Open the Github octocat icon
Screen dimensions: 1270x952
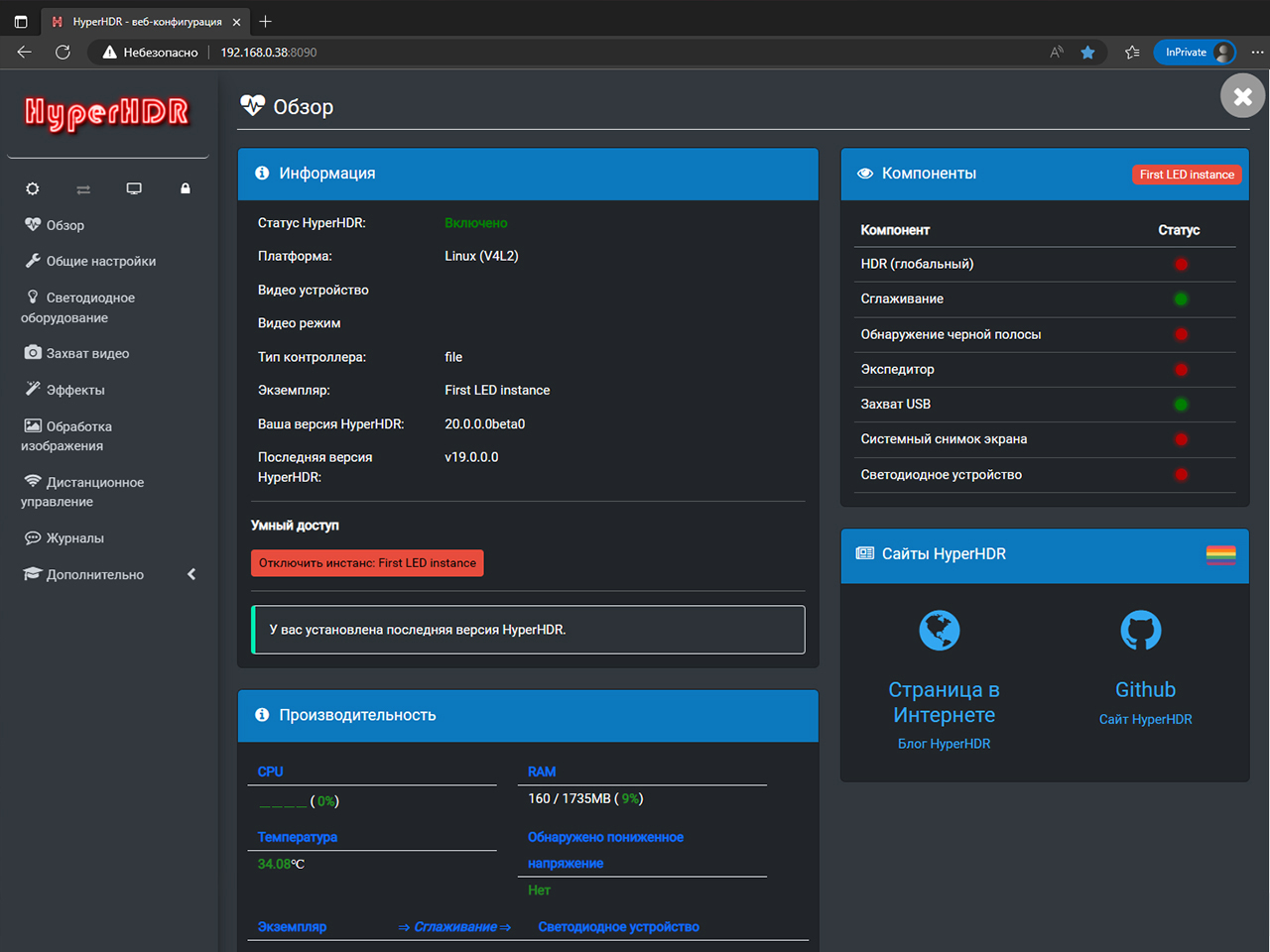[1141, 631]
